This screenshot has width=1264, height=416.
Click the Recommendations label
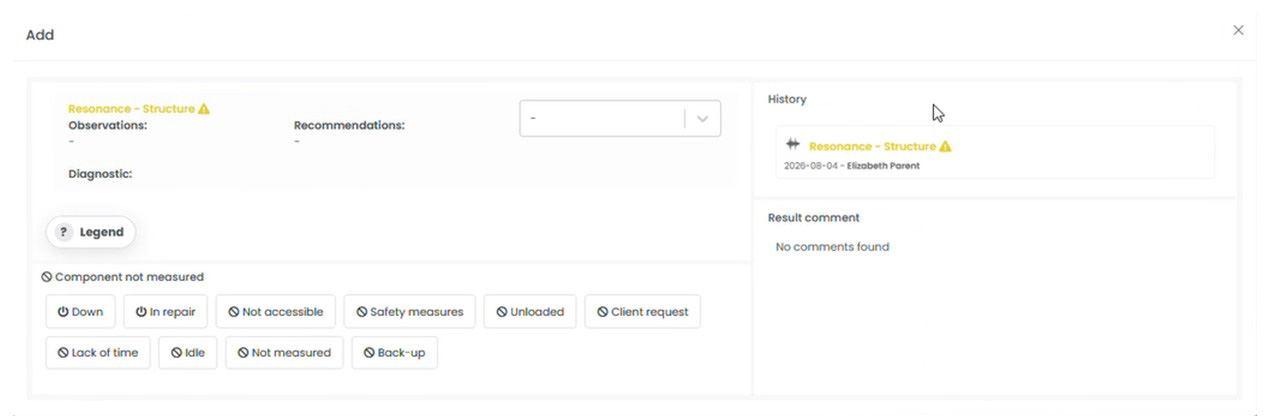[349, 126]
